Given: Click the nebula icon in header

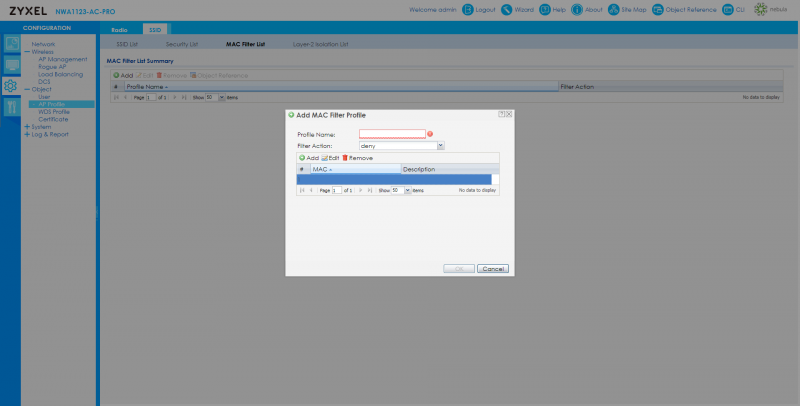Looking at the screenshot, I should click(x=760, y=10).
